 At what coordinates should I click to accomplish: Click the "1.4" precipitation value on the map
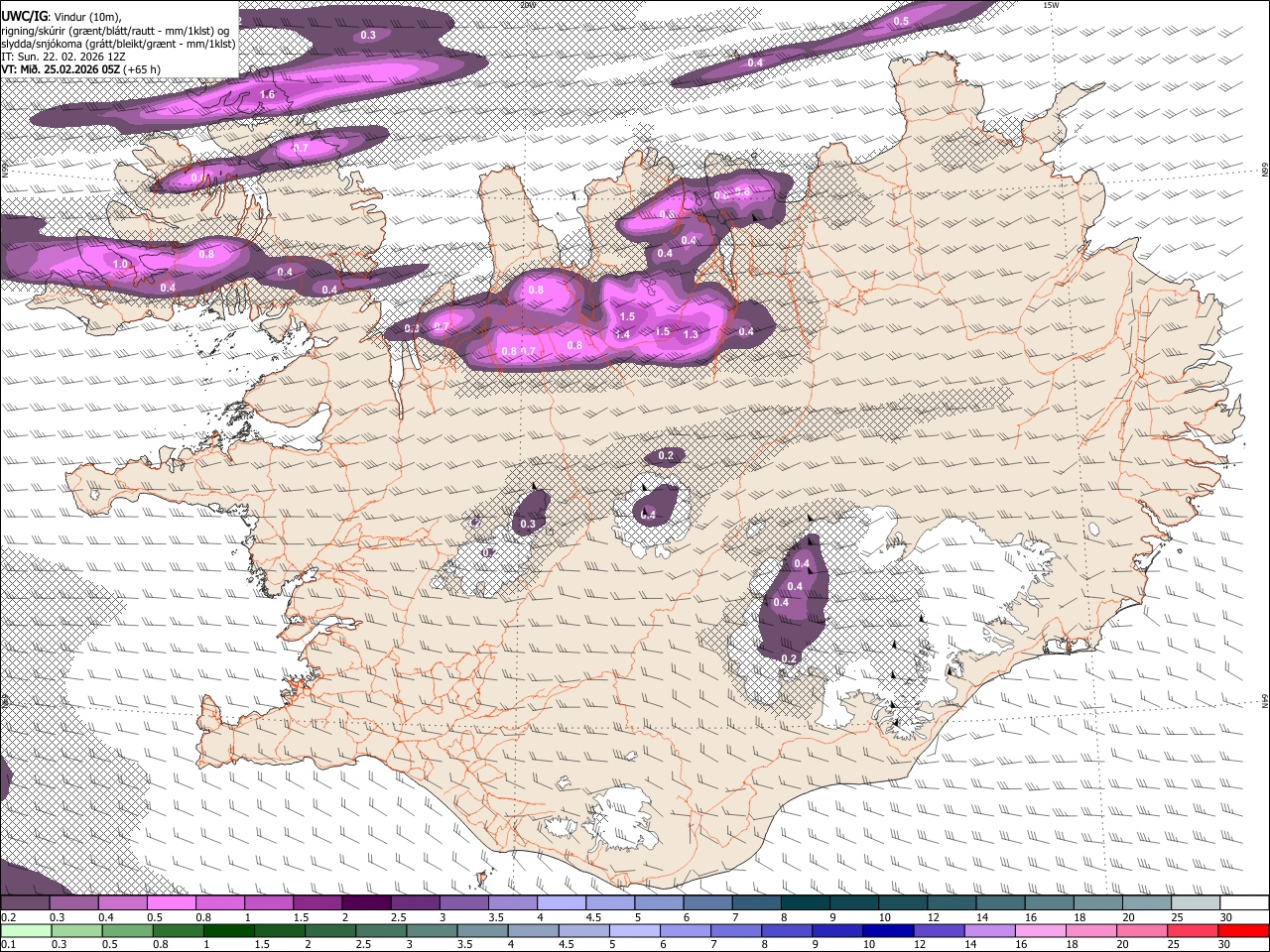[x=623, y=335]
